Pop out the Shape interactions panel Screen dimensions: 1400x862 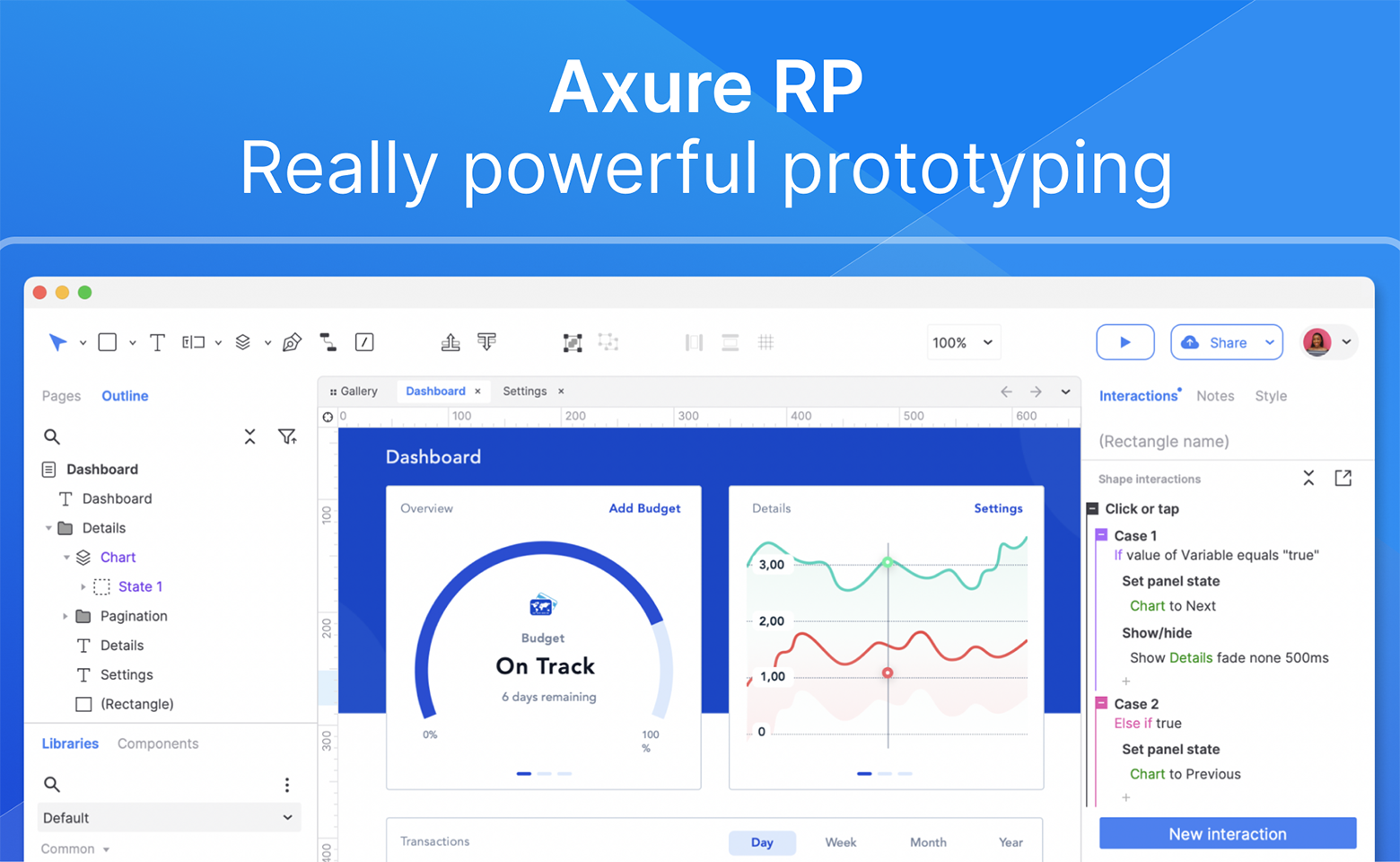pyautogui.click(x=1343, y=479)
